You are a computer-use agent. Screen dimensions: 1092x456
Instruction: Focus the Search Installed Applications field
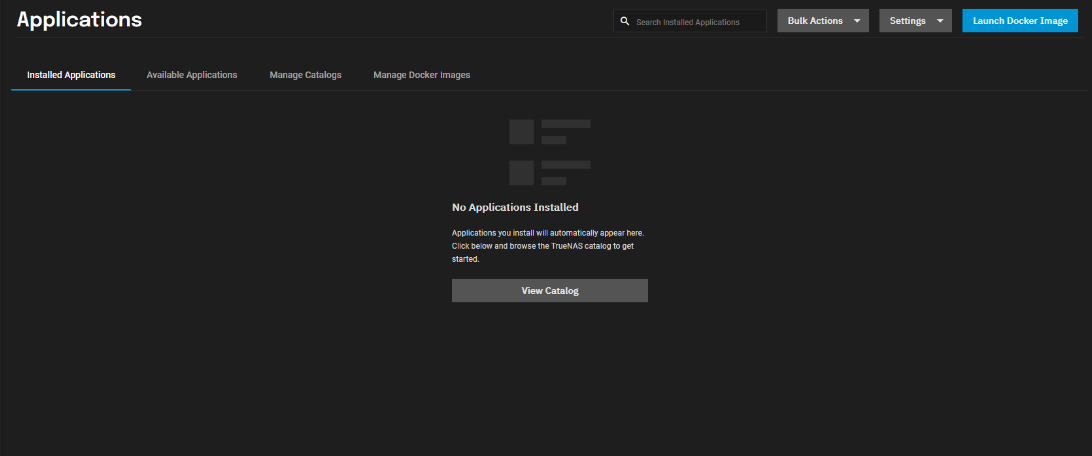click(x=689, y=21)
